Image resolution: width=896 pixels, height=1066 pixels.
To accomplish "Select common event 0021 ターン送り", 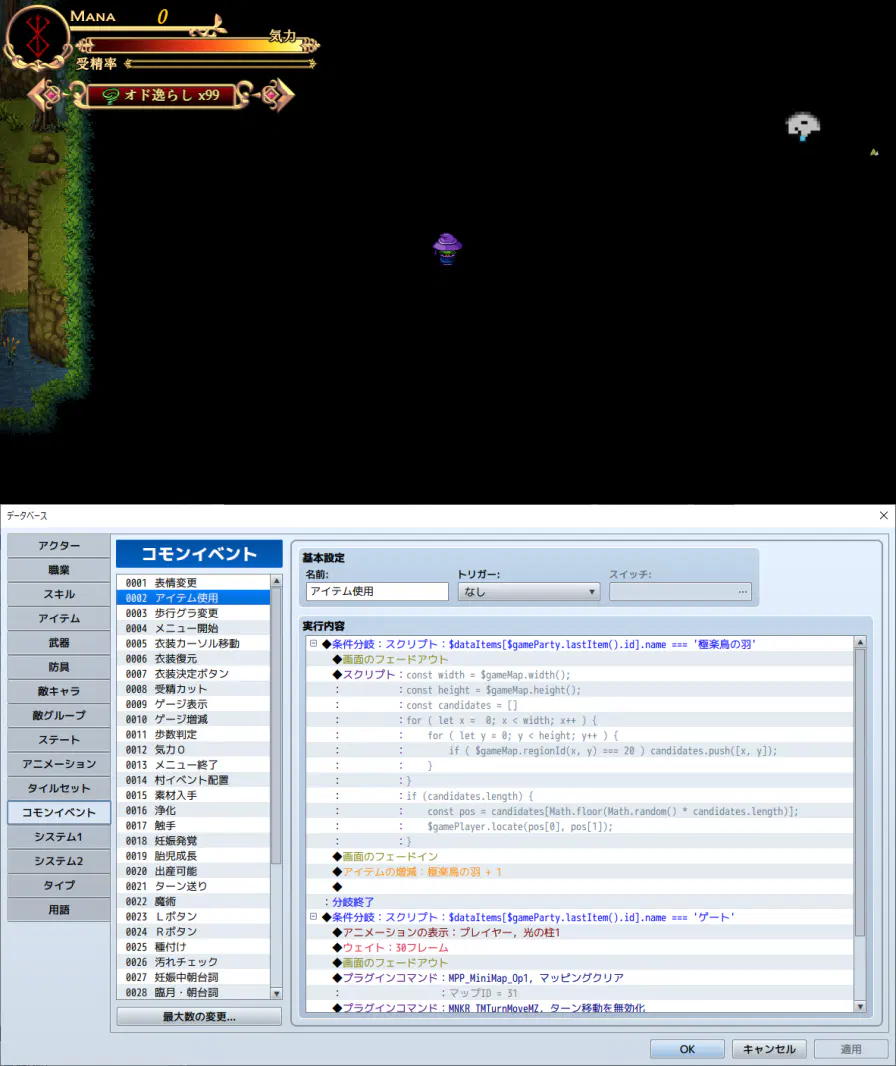I will point(193,887).
